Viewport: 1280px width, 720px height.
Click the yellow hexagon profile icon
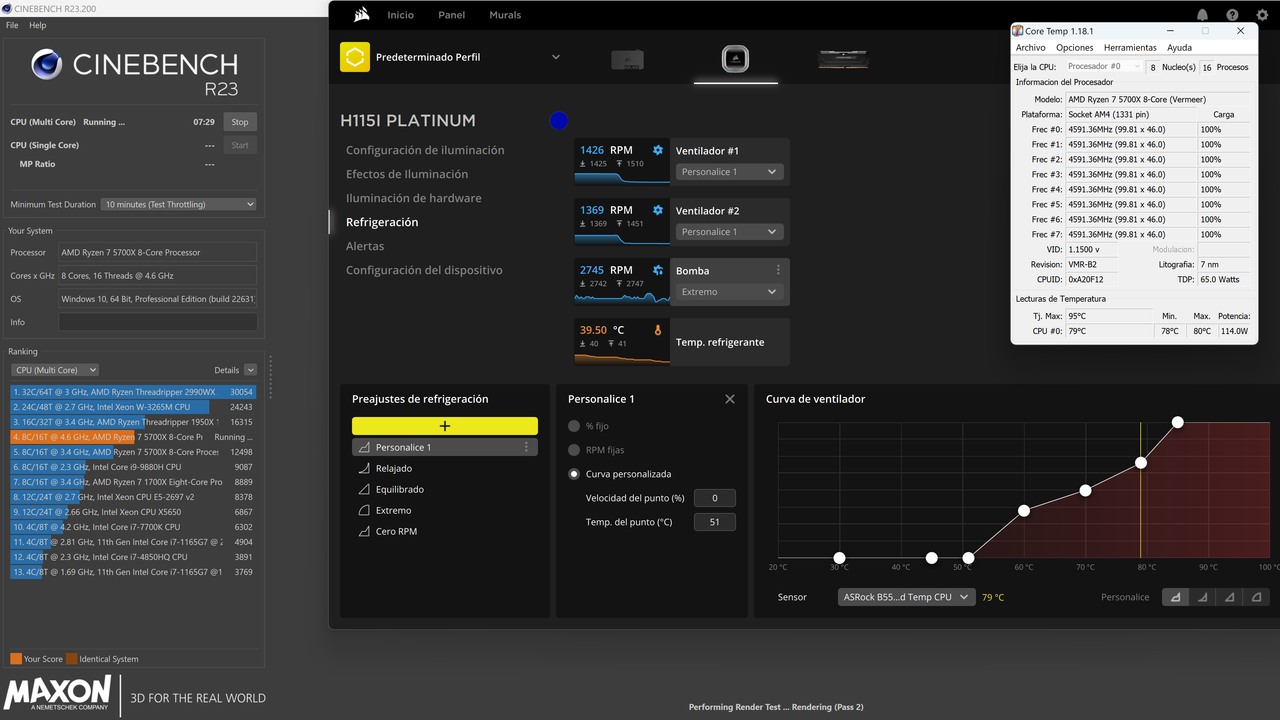pos(354,57)
